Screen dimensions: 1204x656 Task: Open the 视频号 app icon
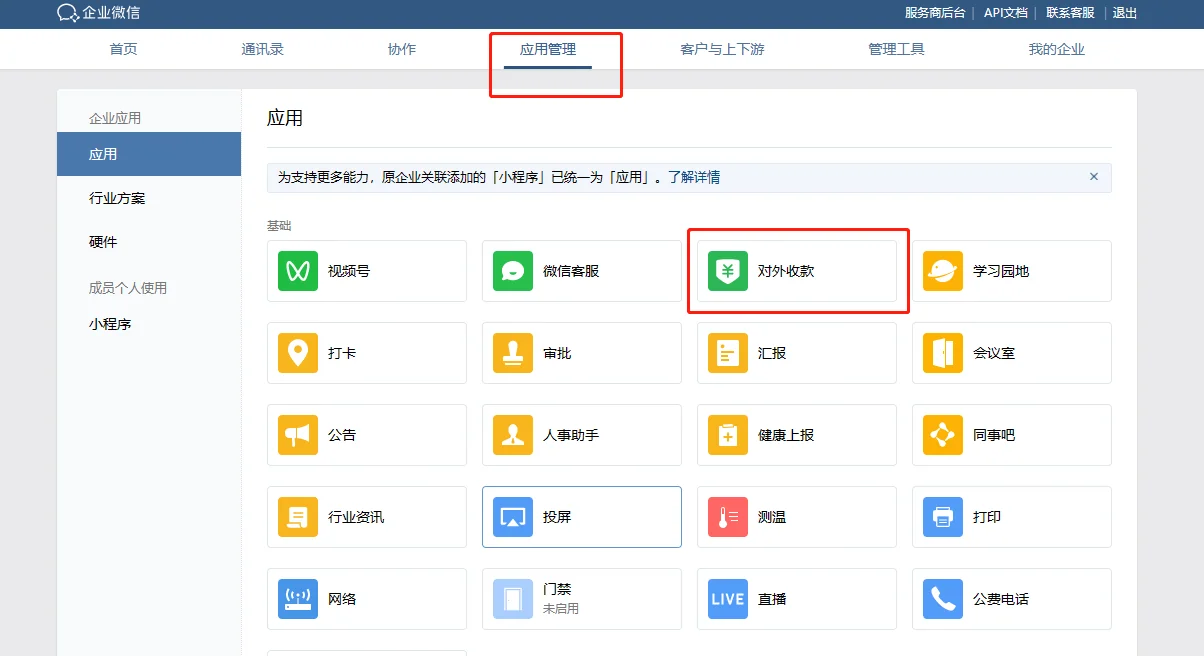pos(298,271)
